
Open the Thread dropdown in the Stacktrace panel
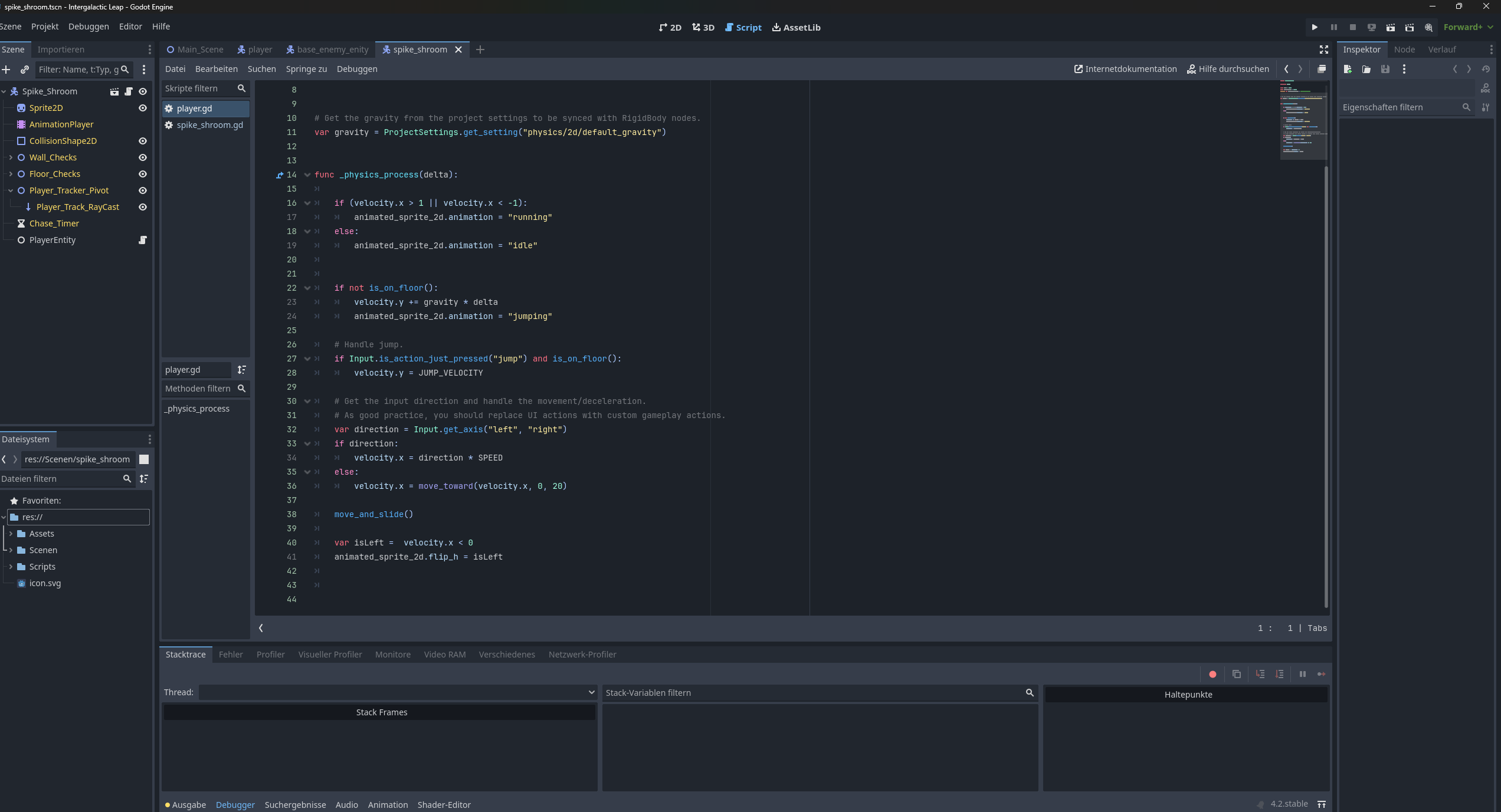[398, 692]
